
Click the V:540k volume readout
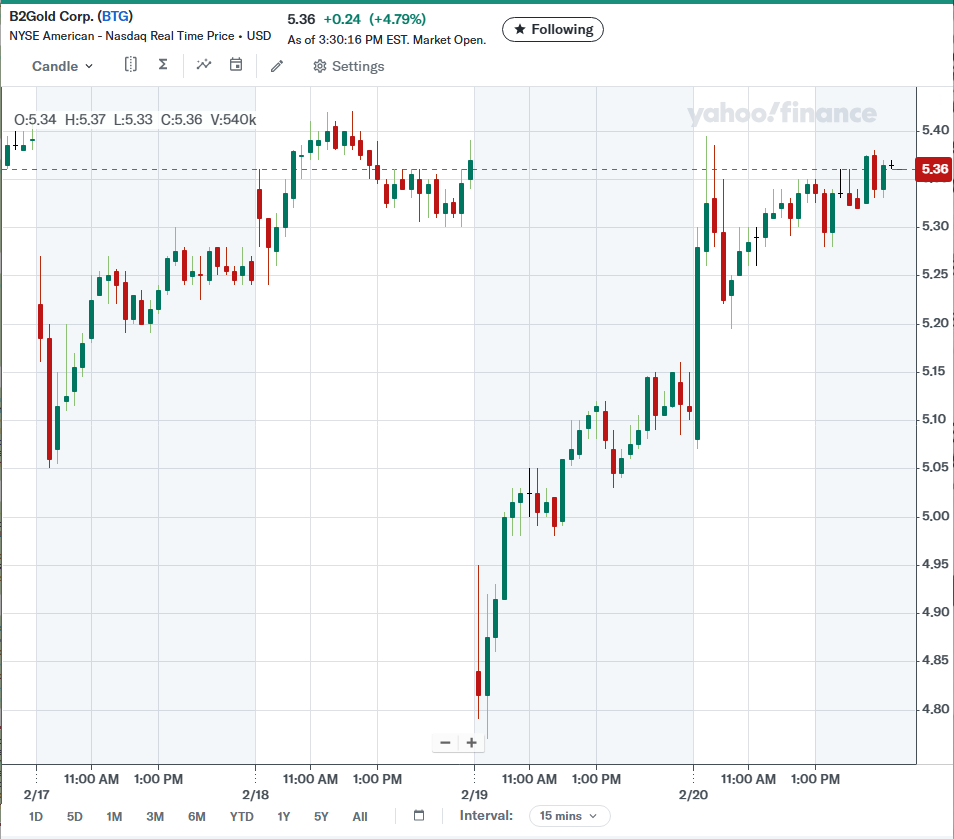click(x=233, y=120)
